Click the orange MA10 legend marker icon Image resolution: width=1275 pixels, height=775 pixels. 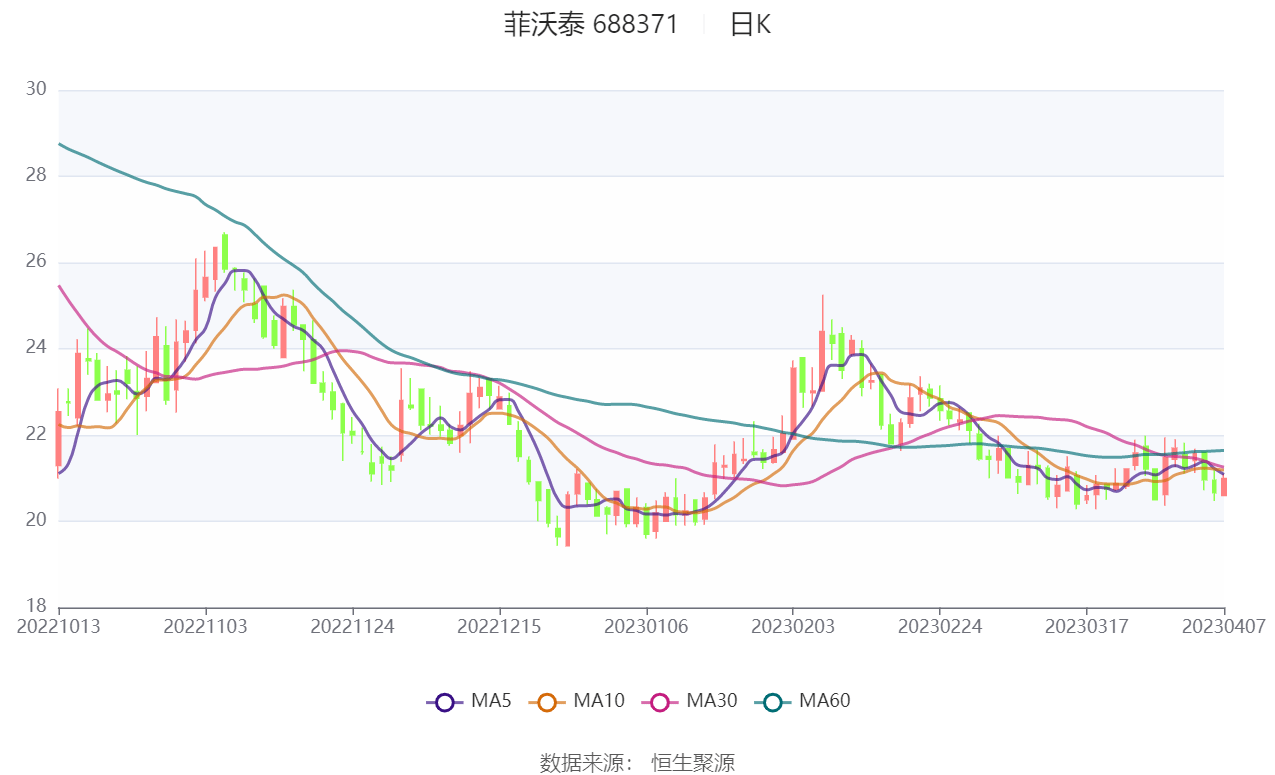pyautogui.click(x=549, y=701)
